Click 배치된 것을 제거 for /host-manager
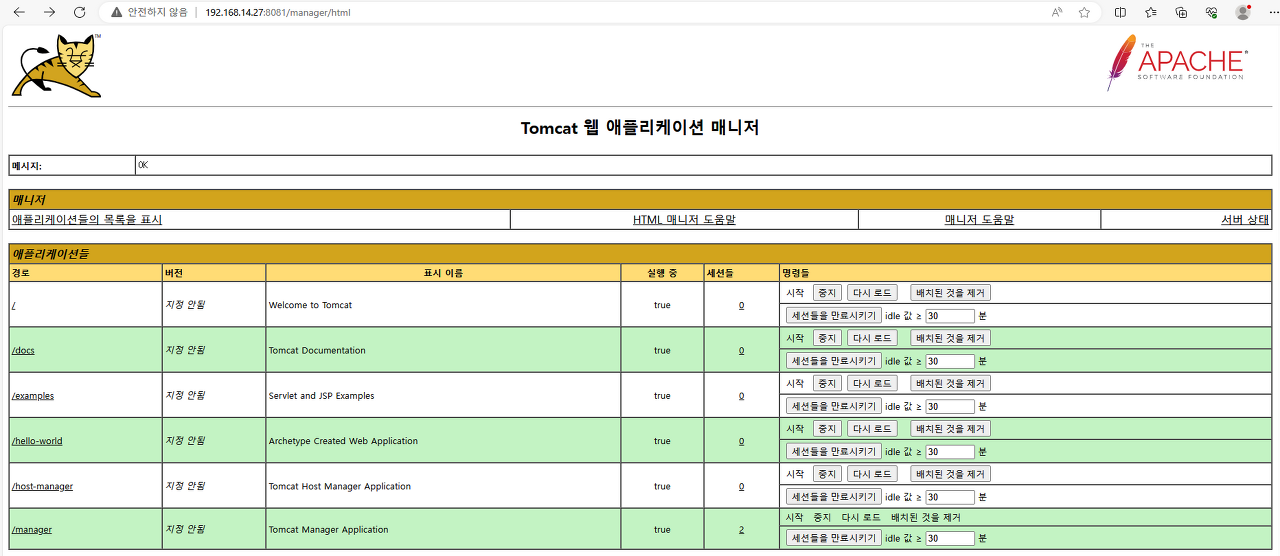This screenshot has height=556, width=1280. pyautogui.click(x=950, y=474)
